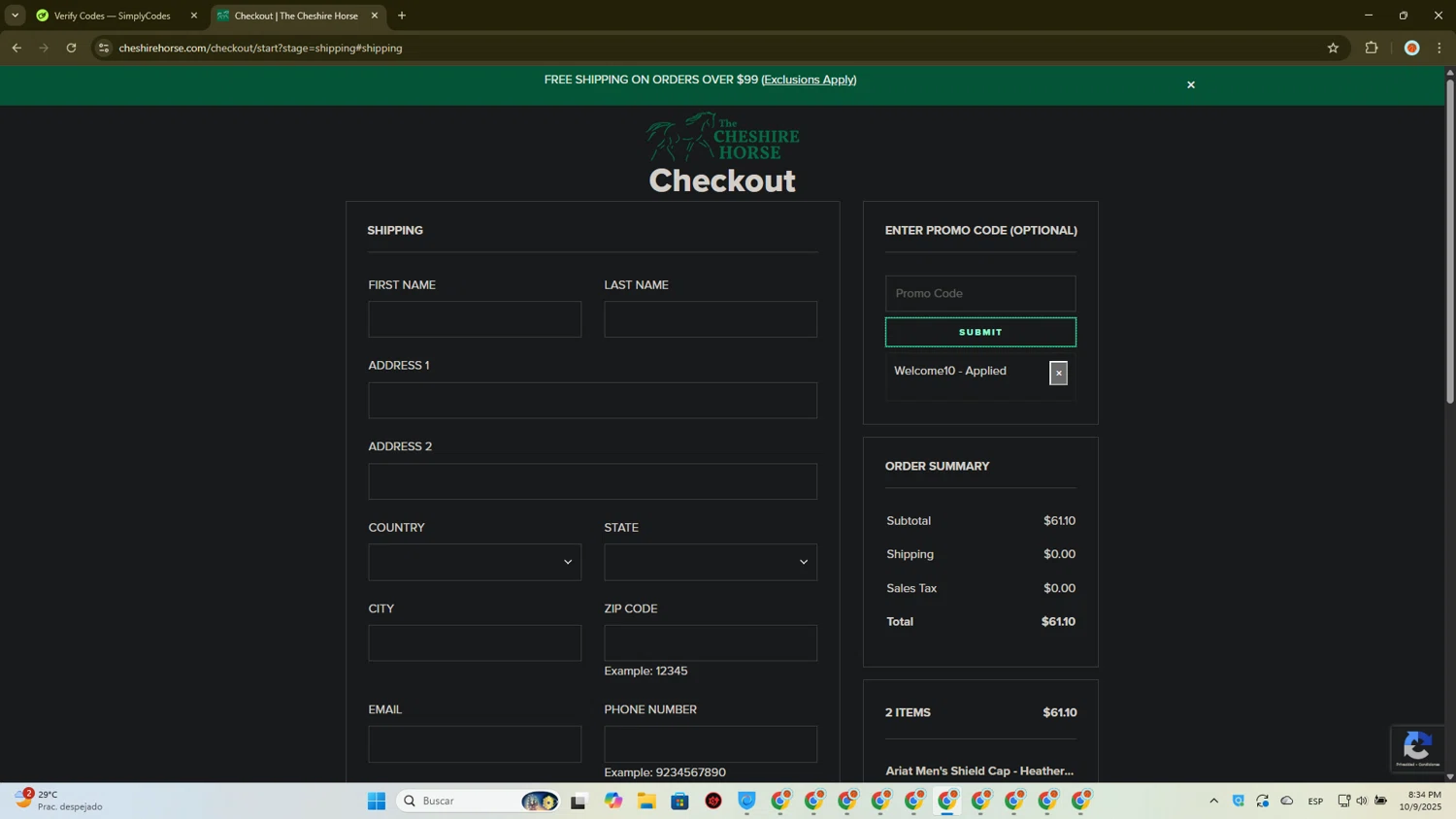The width and height of the screenshot is (1456, 819).
Task: Click the Windows taskbar search box
Action: pyautogui.click(x=478, y=801)
